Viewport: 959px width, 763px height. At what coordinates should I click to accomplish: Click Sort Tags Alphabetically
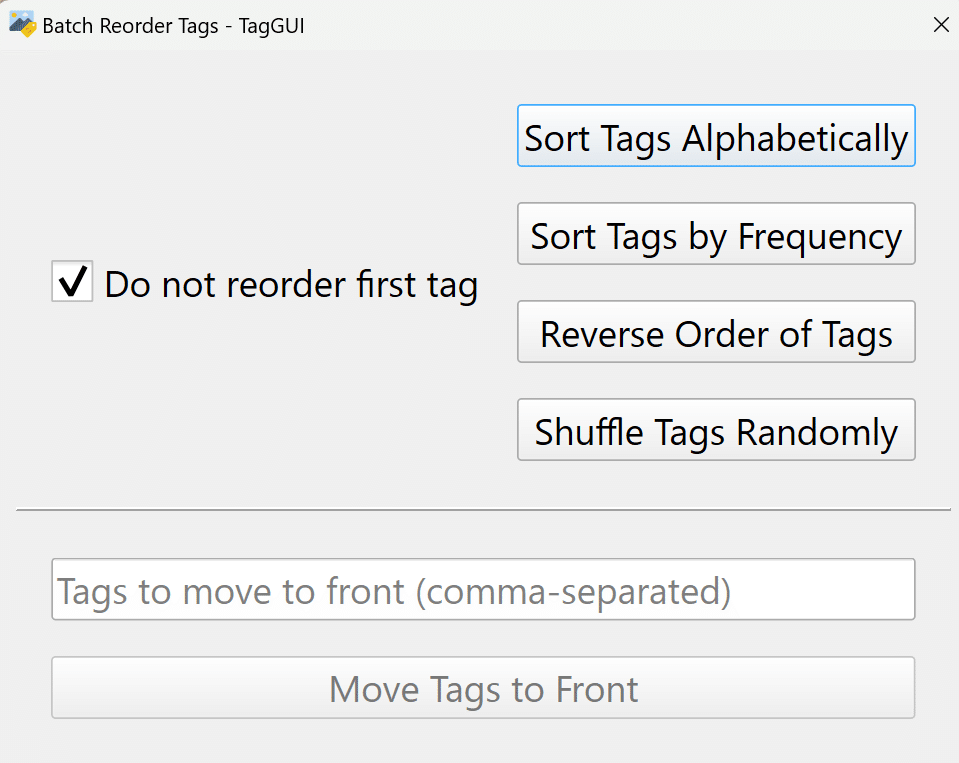click(x=716, y=136)
